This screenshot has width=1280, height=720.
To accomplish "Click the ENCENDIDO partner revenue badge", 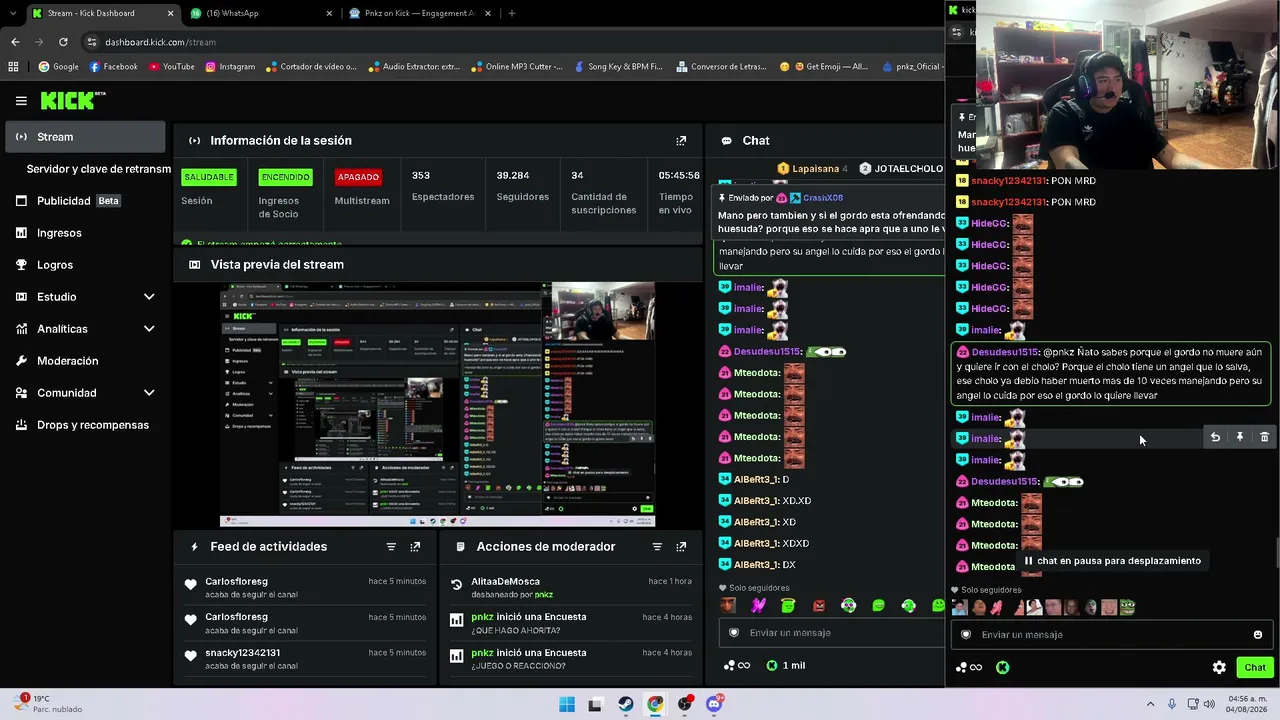I will pyautogui.click(x=285, y=177).
